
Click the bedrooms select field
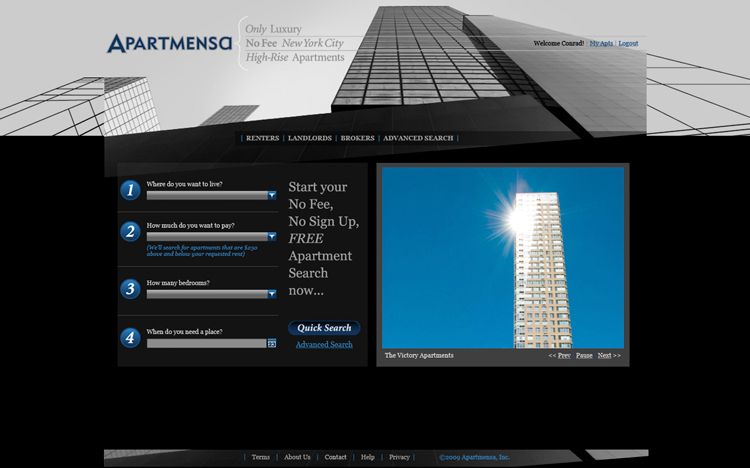tap(211, 294)
